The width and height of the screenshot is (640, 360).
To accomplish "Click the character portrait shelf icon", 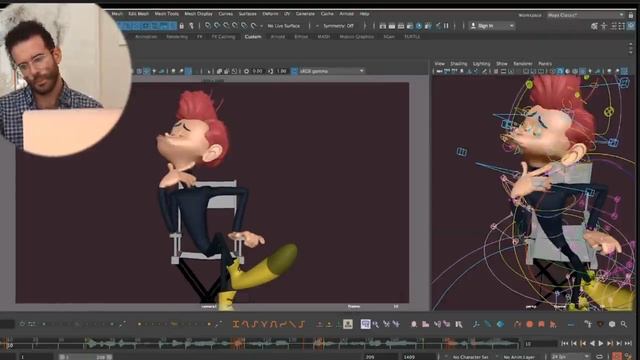I will coord(348,324).
